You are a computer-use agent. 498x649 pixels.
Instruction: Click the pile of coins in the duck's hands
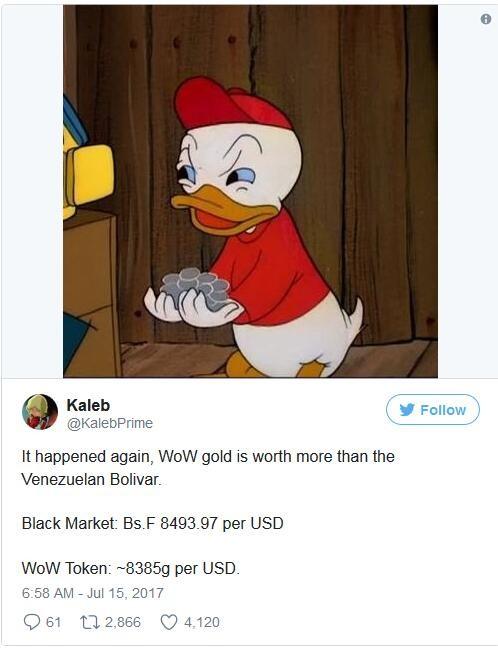click(x=195, y=286)
